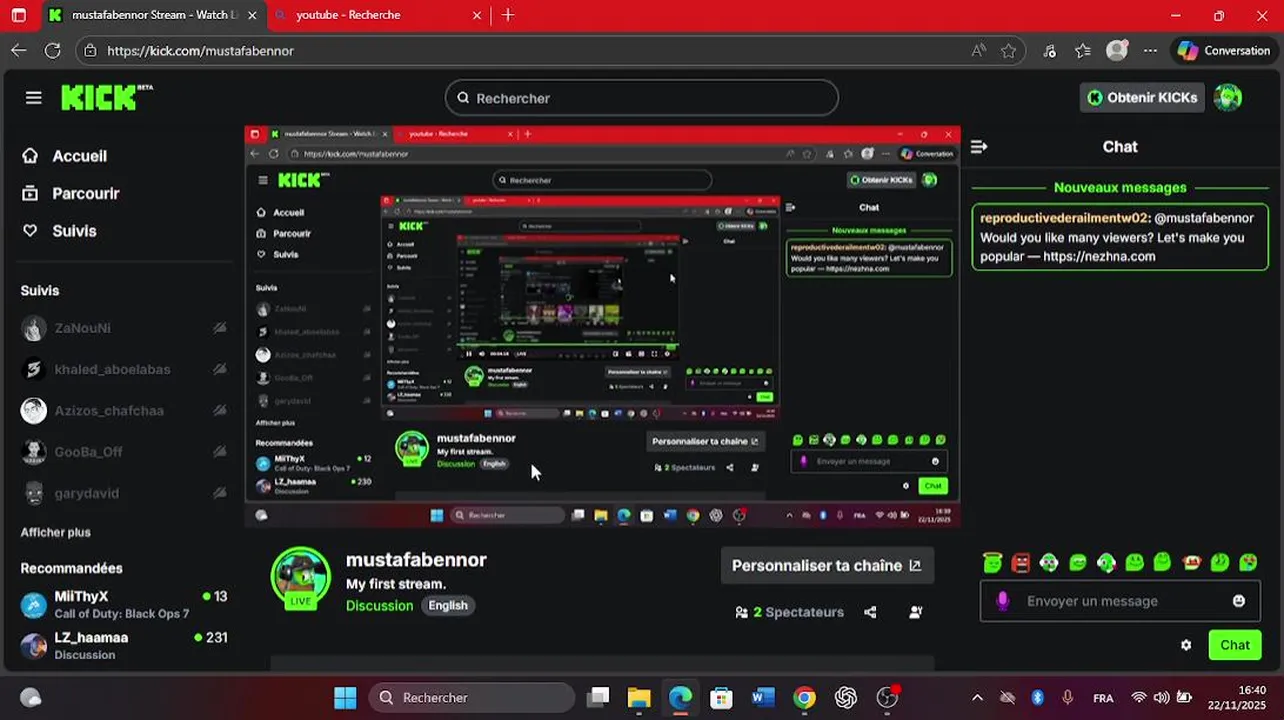Image resolution: width=1284 pixels, height=720 pixels.
Task: Open the Discussion category link
Action: click(x=379, y=605)
